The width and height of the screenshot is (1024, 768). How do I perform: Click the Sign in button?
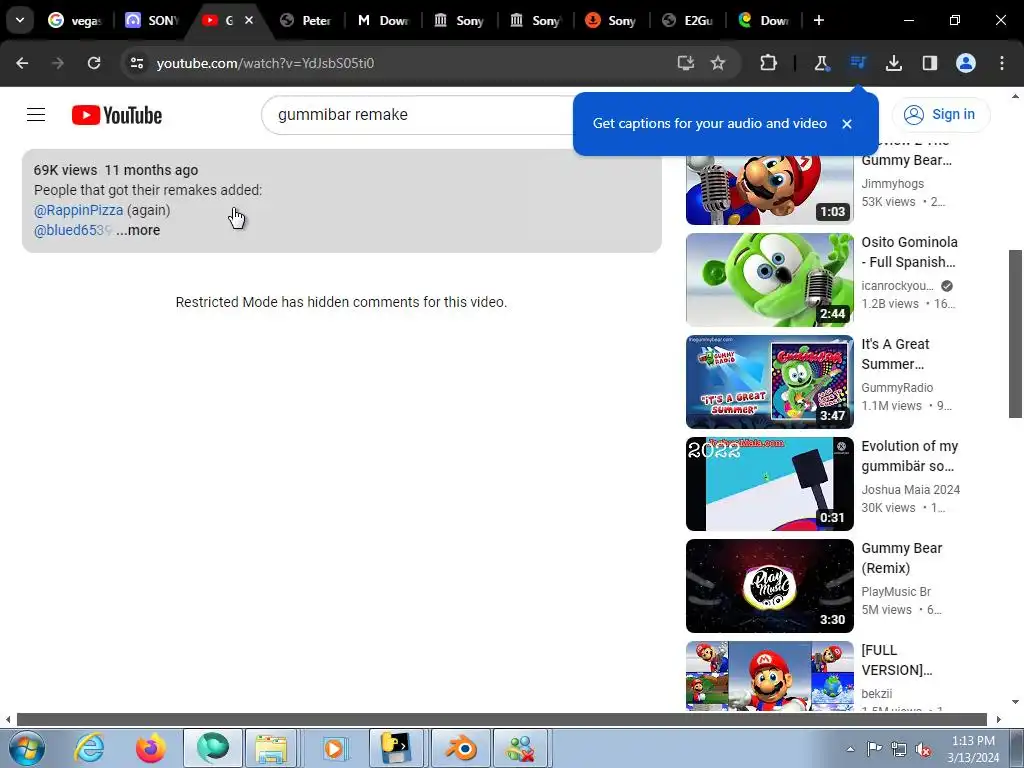point(940,114)
